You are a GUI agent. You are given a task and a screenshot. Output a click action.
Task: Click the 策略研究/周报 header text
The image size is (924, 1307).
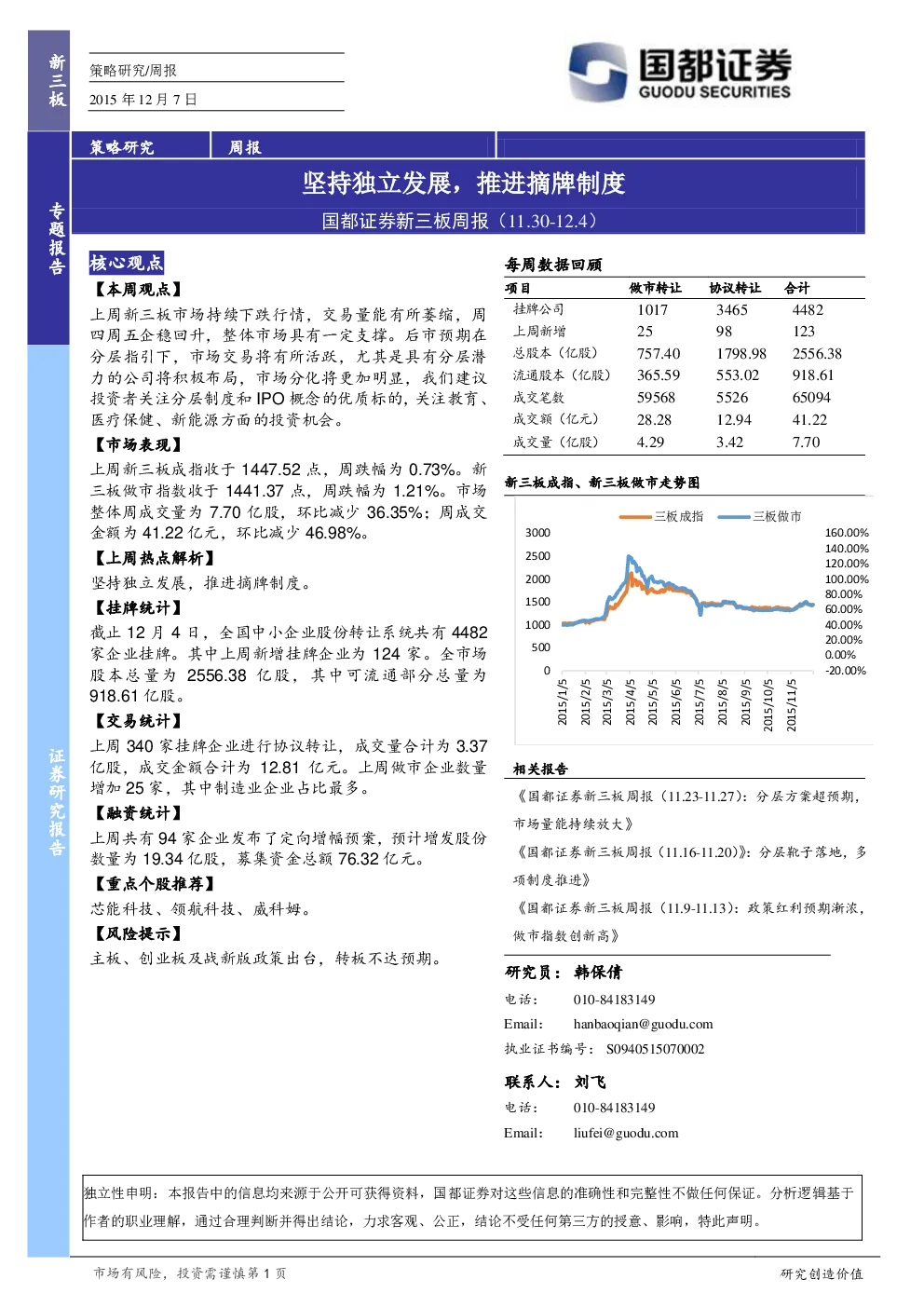(133, 70)
